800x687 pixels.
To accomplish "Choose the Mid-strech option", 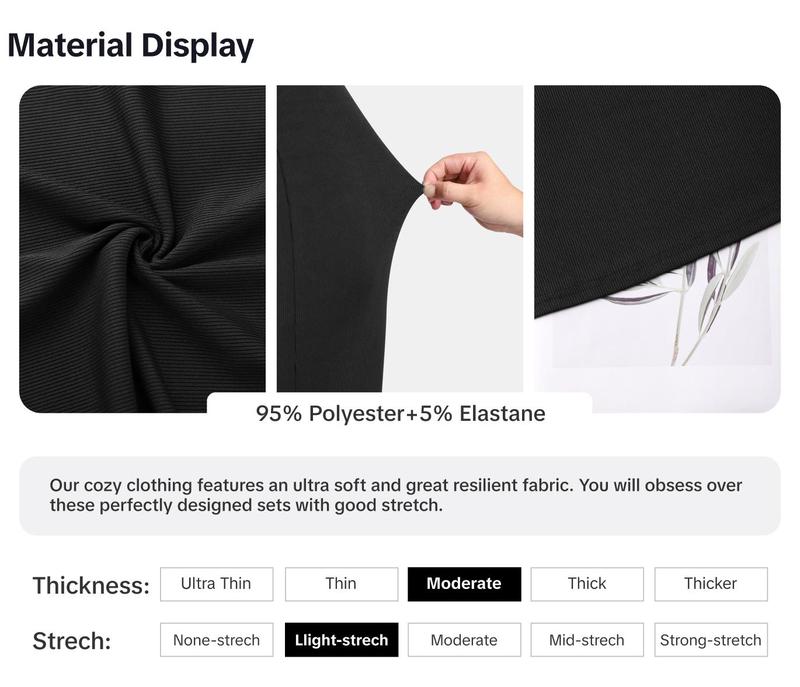I will [587, 640].
